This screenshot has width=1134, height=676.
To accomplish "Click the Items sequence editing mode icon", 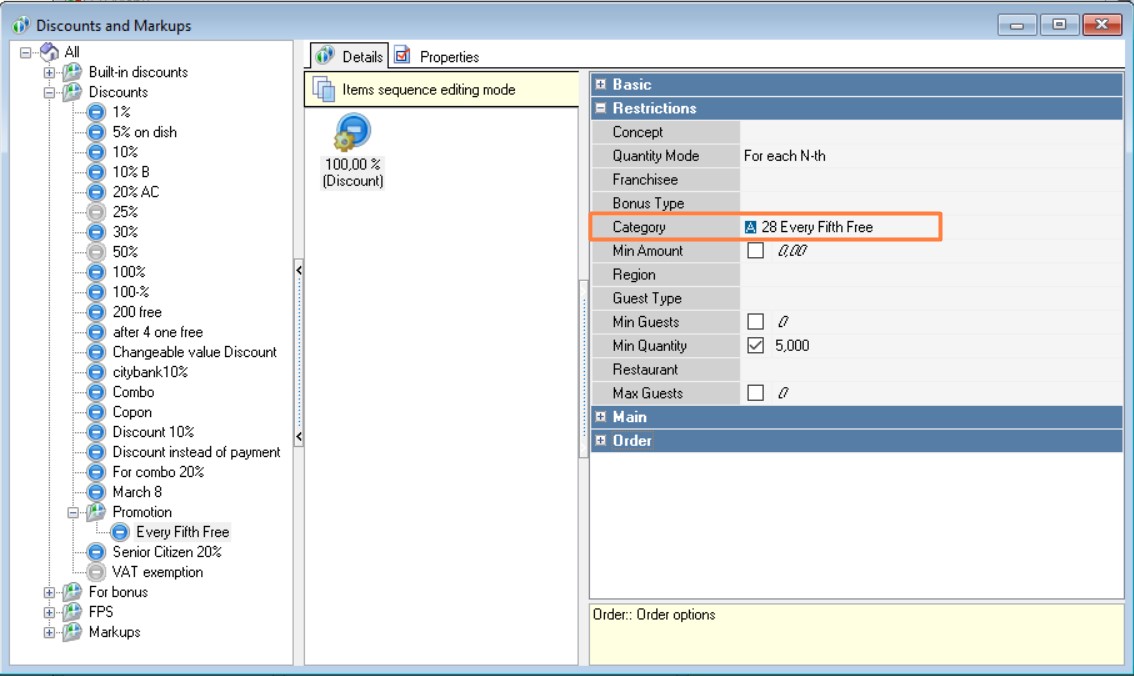I will point(323,89).
